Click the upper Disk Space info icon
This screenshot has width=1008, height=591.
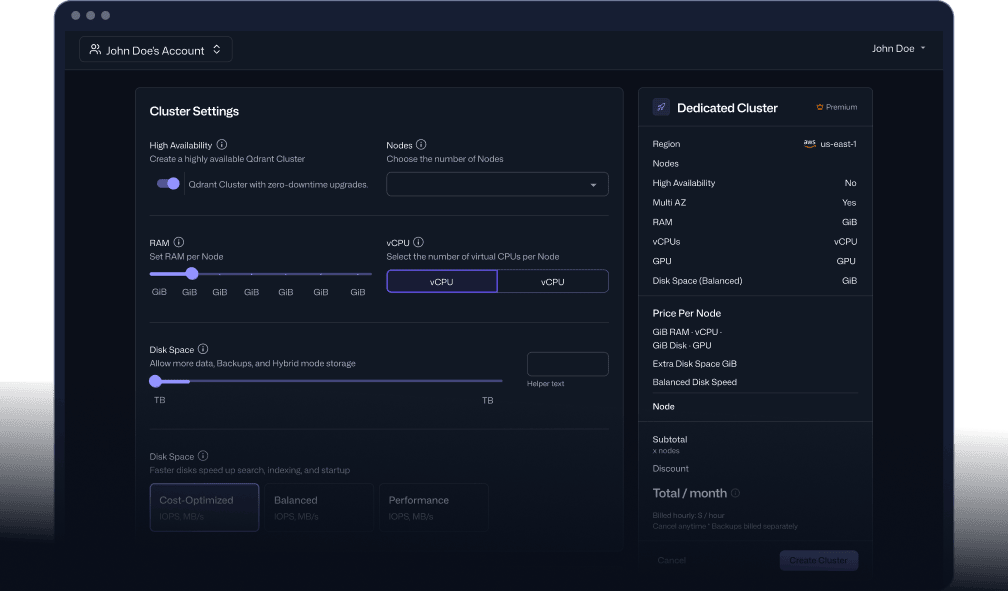click(203, 349)
